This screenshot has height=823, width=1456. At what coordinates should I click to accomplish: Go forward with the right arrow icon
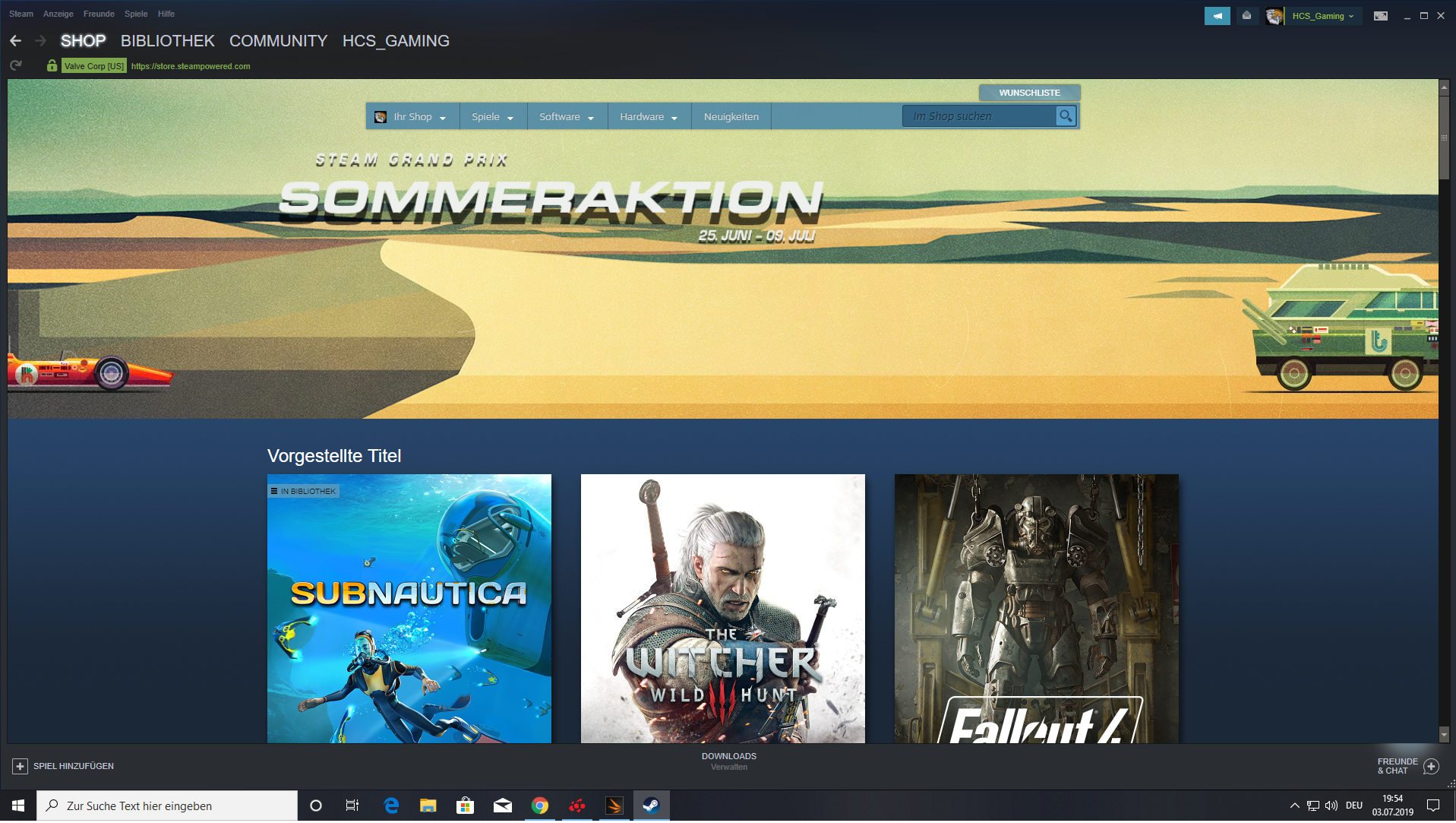40,41
